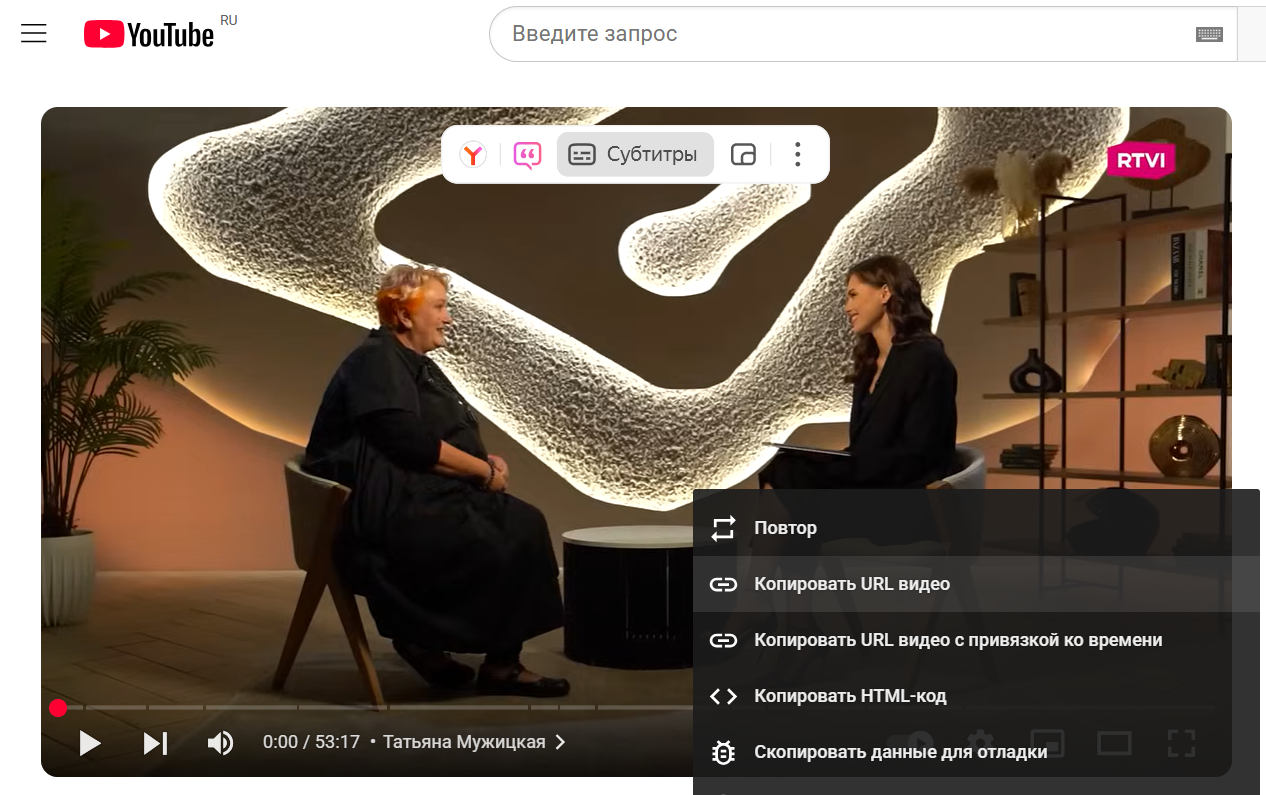The width and height of the screenshot is (1266, 795).
Task: Toggle Субтитры in the overlay toolbar
Action: 634,155
